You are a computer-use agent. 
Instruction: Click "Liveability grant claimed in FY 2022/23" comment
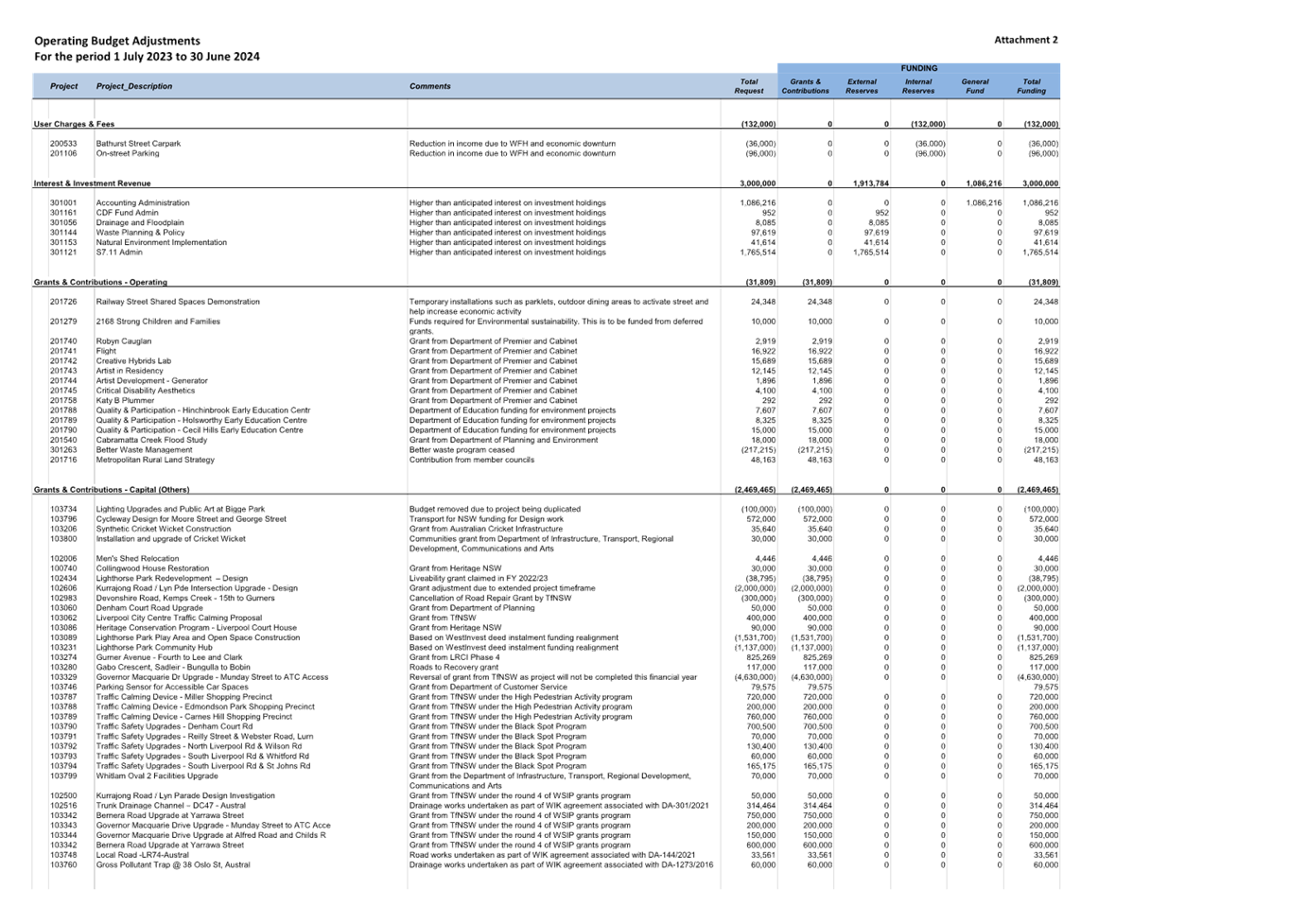[479, 579]
